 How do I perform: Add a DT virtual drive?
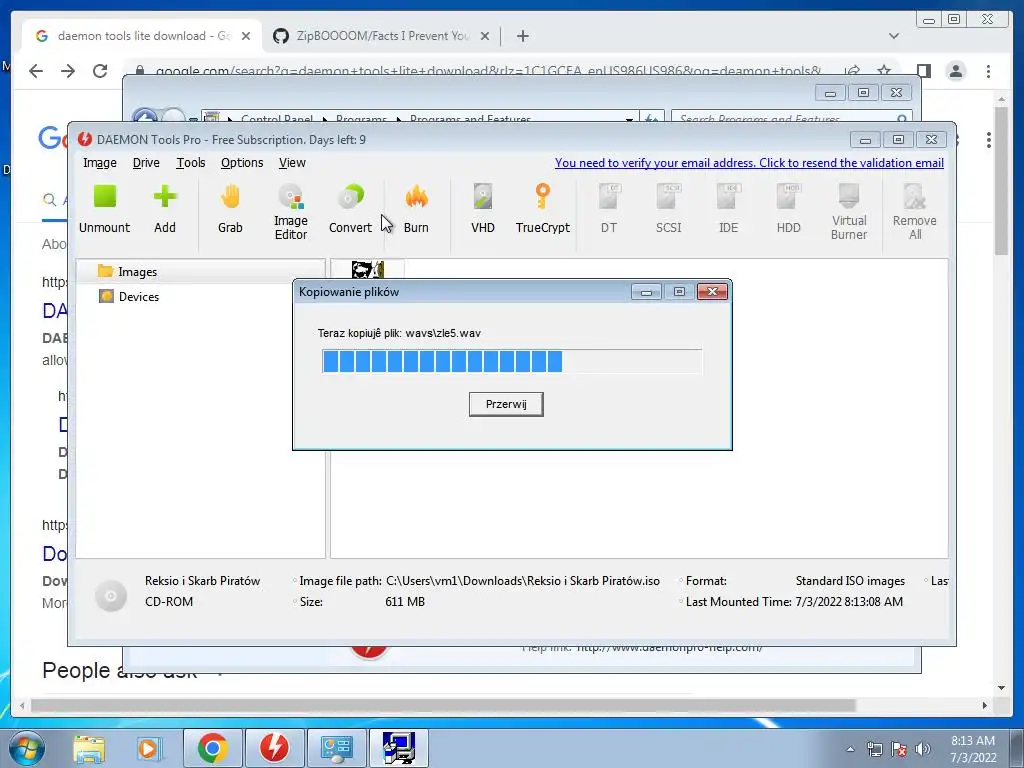coord(609,209)
